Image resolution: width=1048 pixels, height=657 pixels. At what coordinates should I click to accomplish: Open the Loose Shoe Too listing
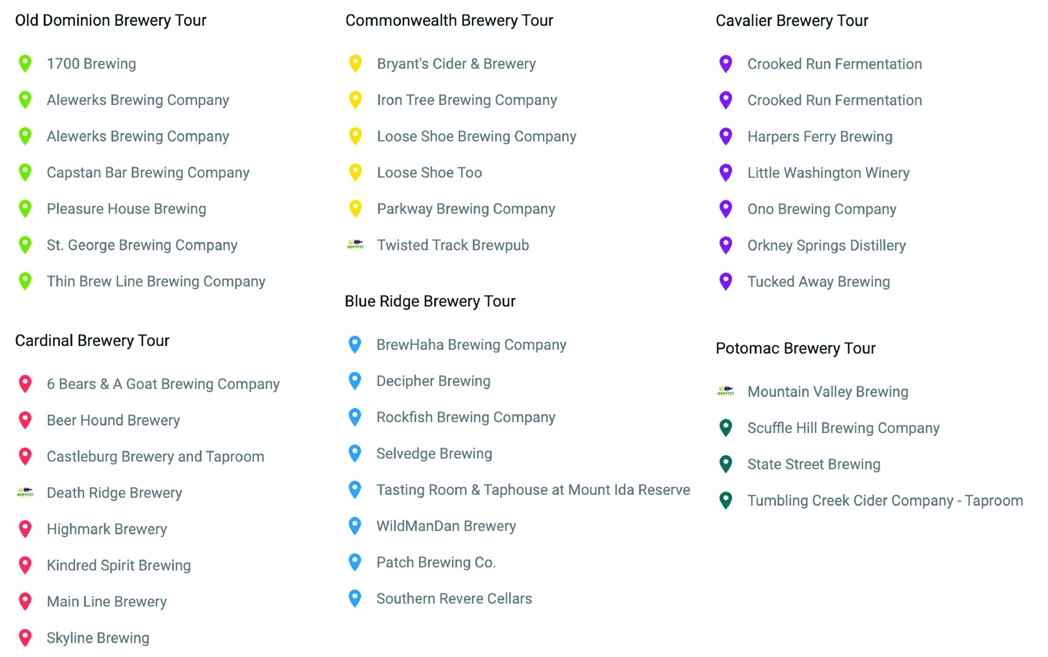point(429,172)
